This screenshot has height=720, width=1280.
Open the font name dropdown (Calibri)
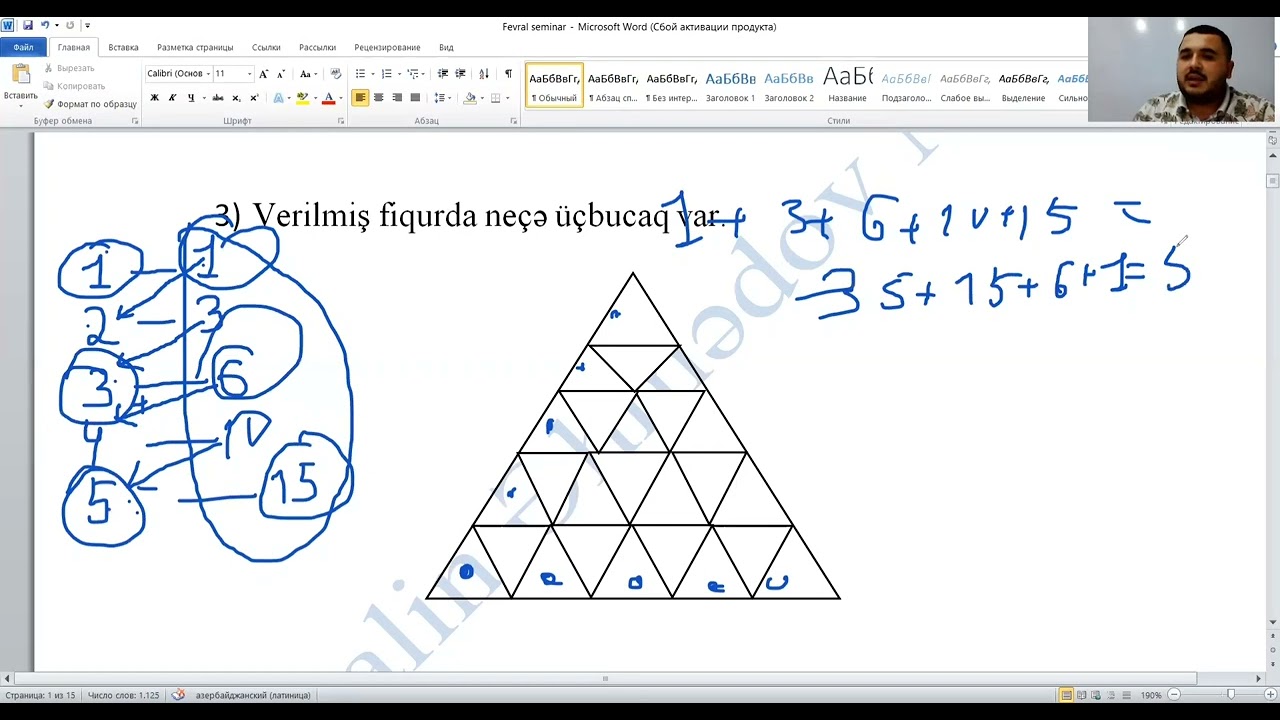click(x=208, y=74)
